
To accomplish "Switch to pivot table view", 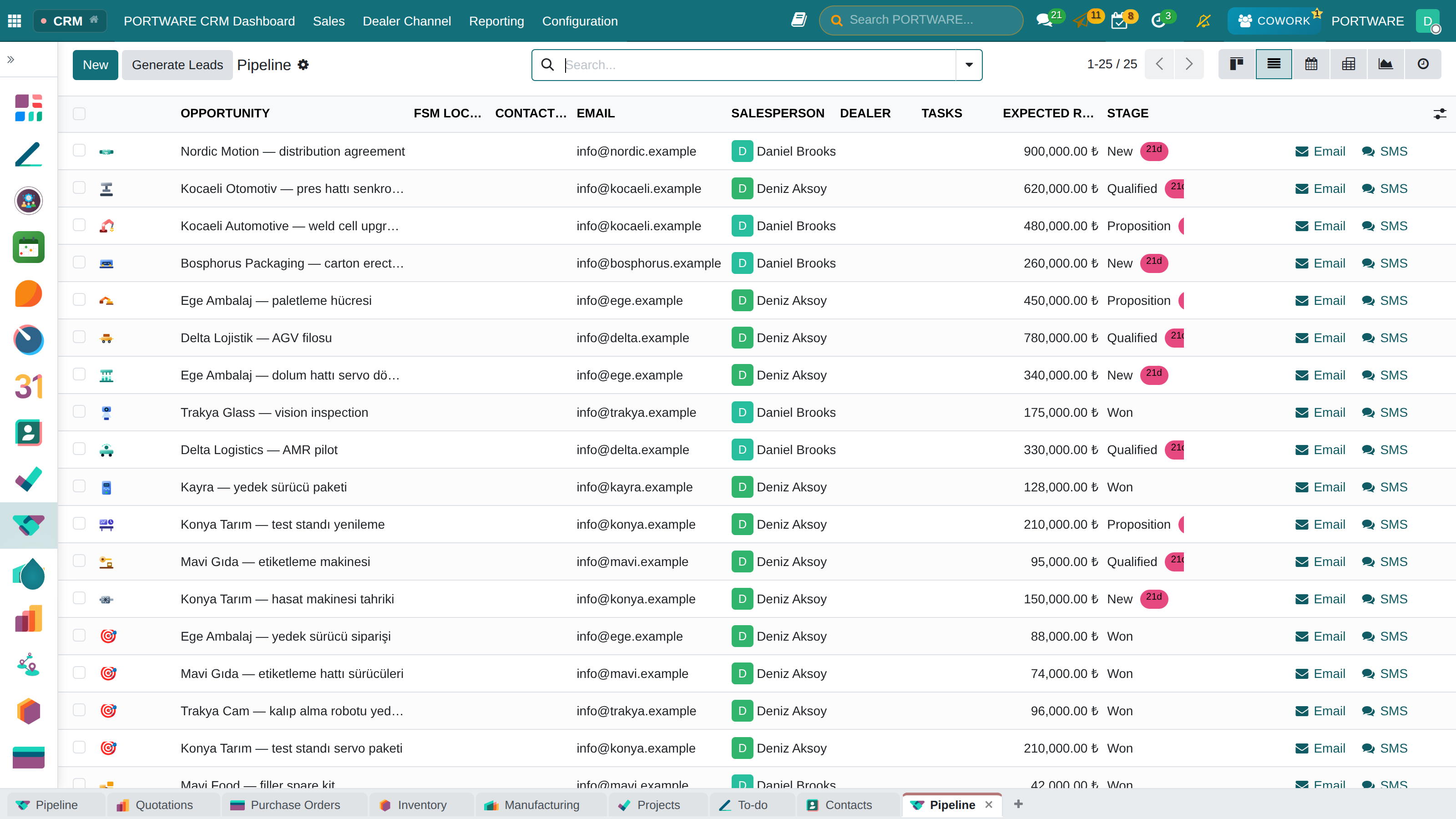I will point(1349,65).
